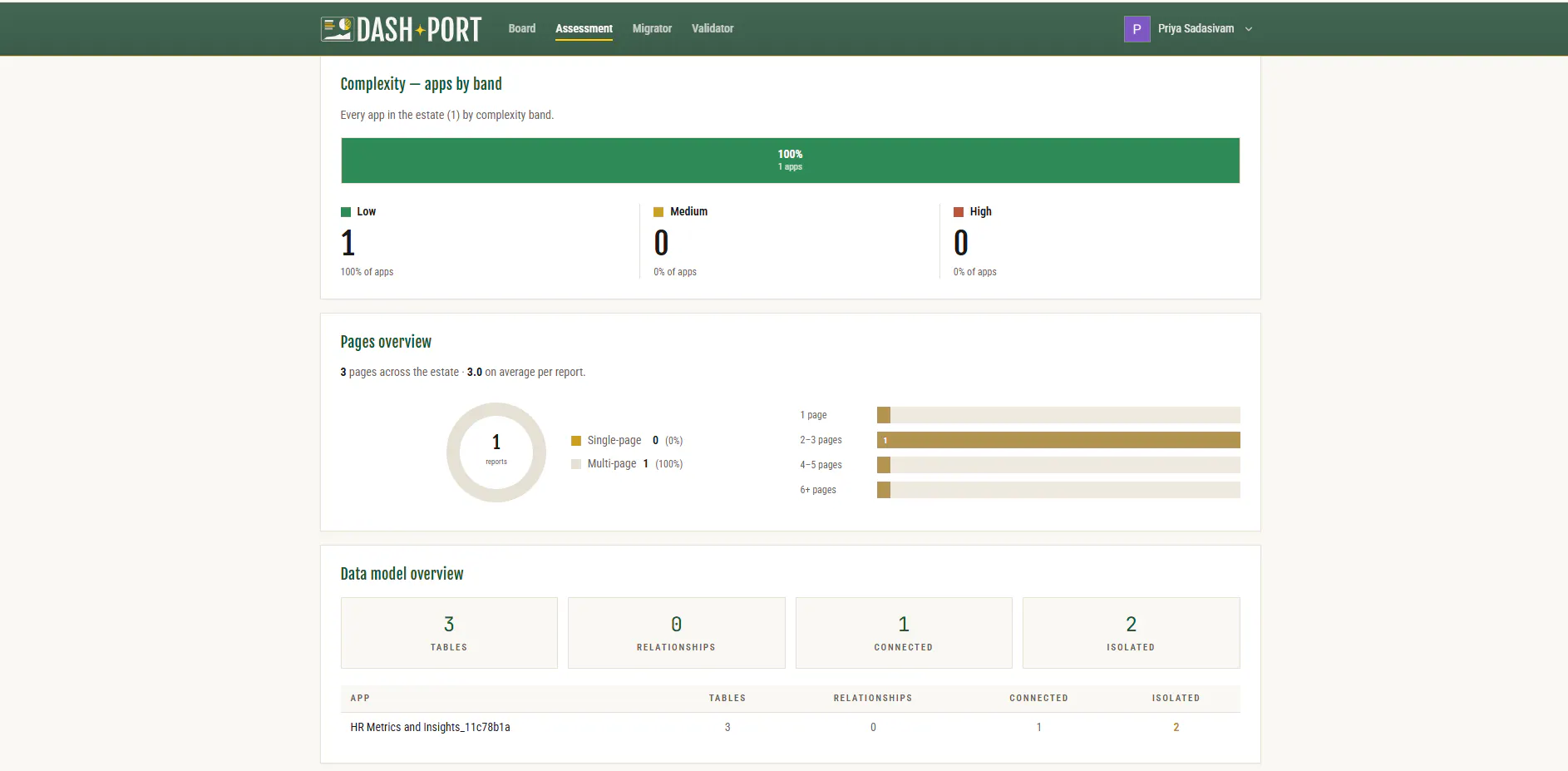The width and height of the screenshot is (1568, 771).
Task: Click the RELATIONSHIPS column header in table
Action: point(873,699)
